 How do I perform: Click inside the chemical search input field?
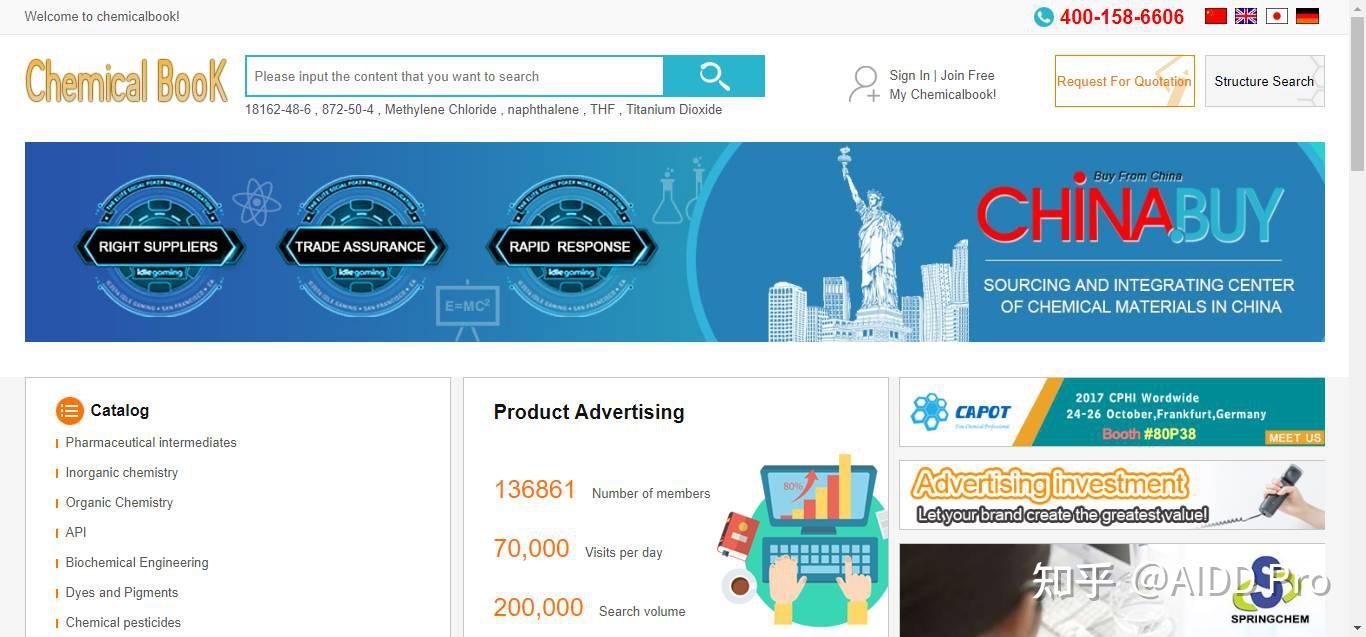(455, 76)
